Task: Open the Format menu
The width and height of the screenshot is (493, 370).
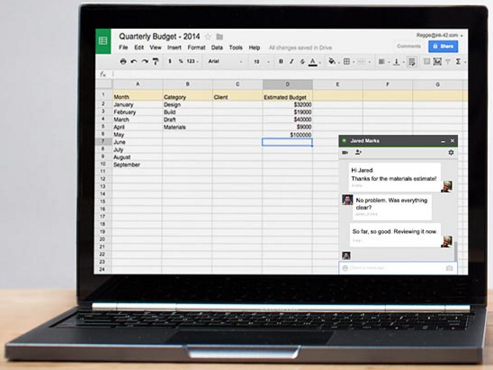Action: pyautogui.click(x=196, y=48)
